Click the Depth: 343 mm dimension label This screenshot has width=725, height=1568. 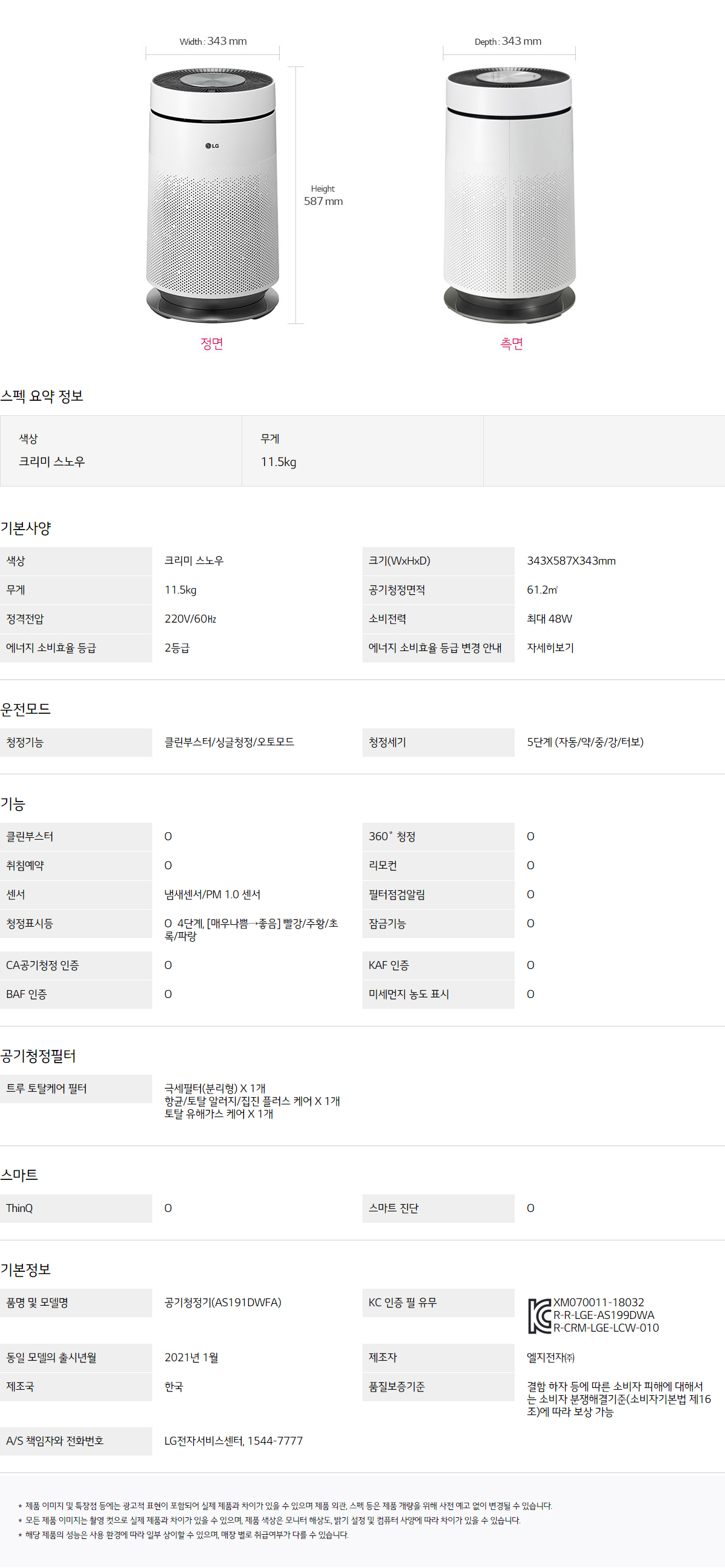coord(508,41)
